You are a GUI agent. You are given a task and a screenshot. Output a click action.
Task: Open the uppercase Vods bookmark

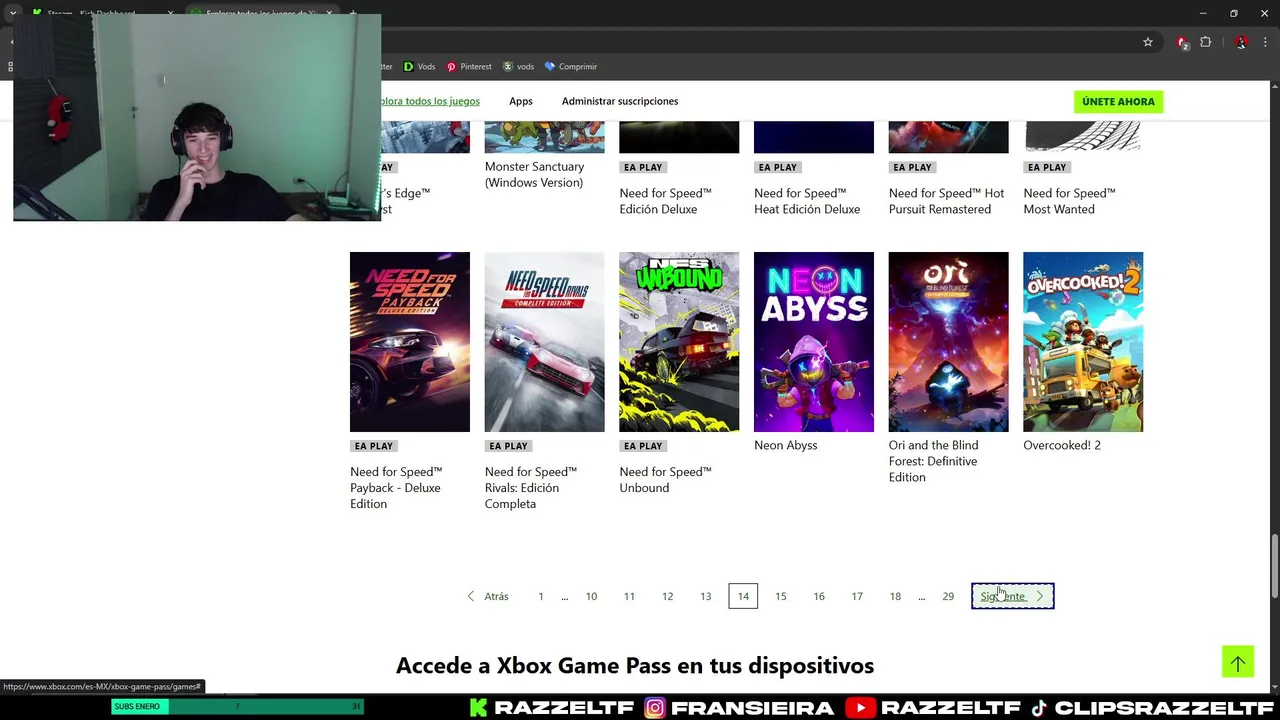click(419, 66)
